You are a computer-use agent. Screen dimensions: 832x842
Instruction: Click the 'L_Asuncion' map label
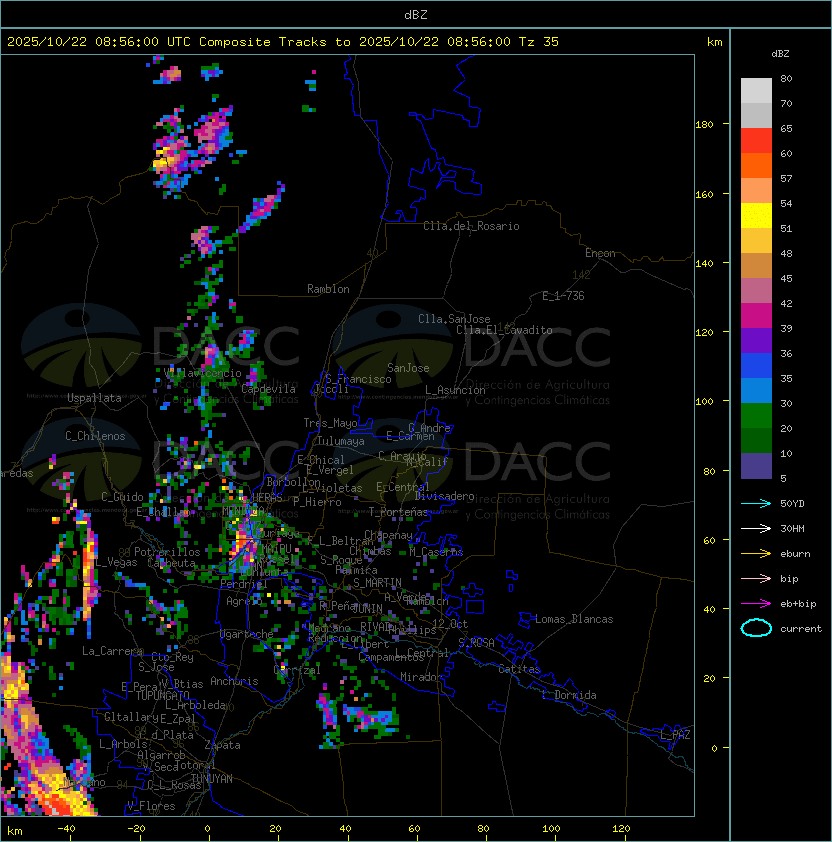[x=455, y=390]
